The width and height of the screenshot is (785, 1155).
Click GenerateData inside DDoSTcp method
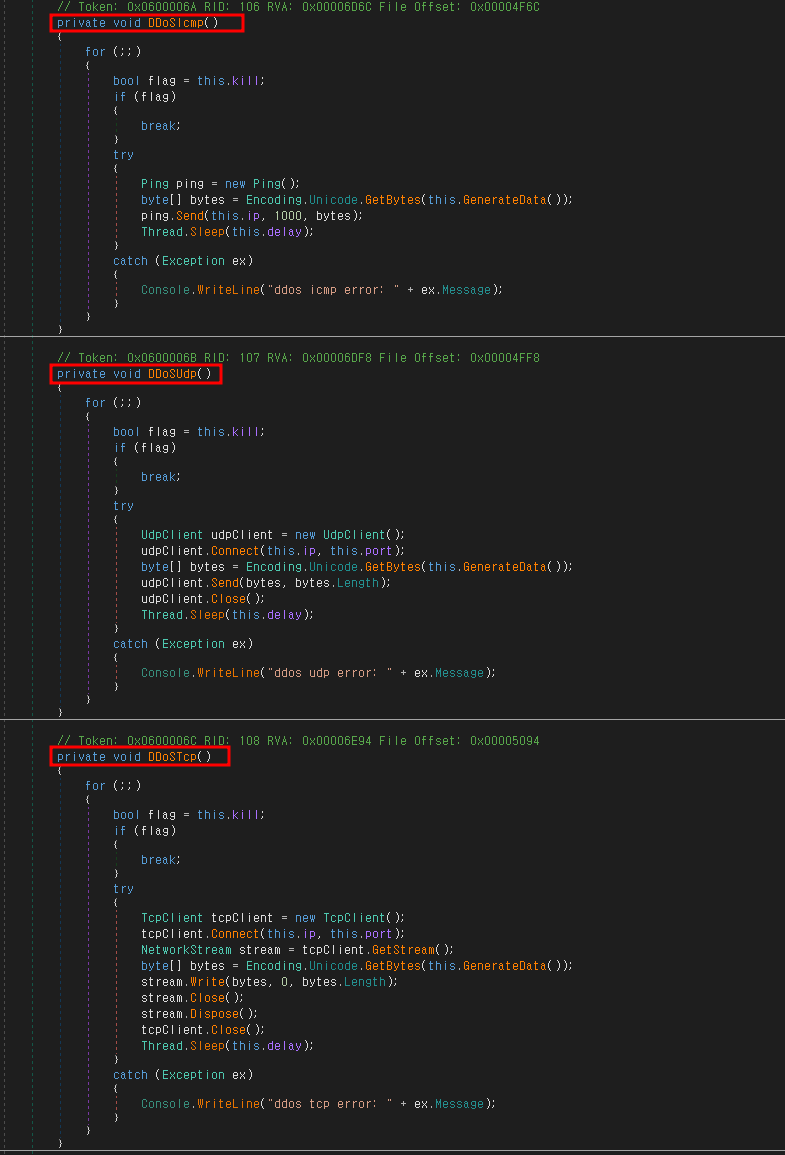click(x=505, y=966)
